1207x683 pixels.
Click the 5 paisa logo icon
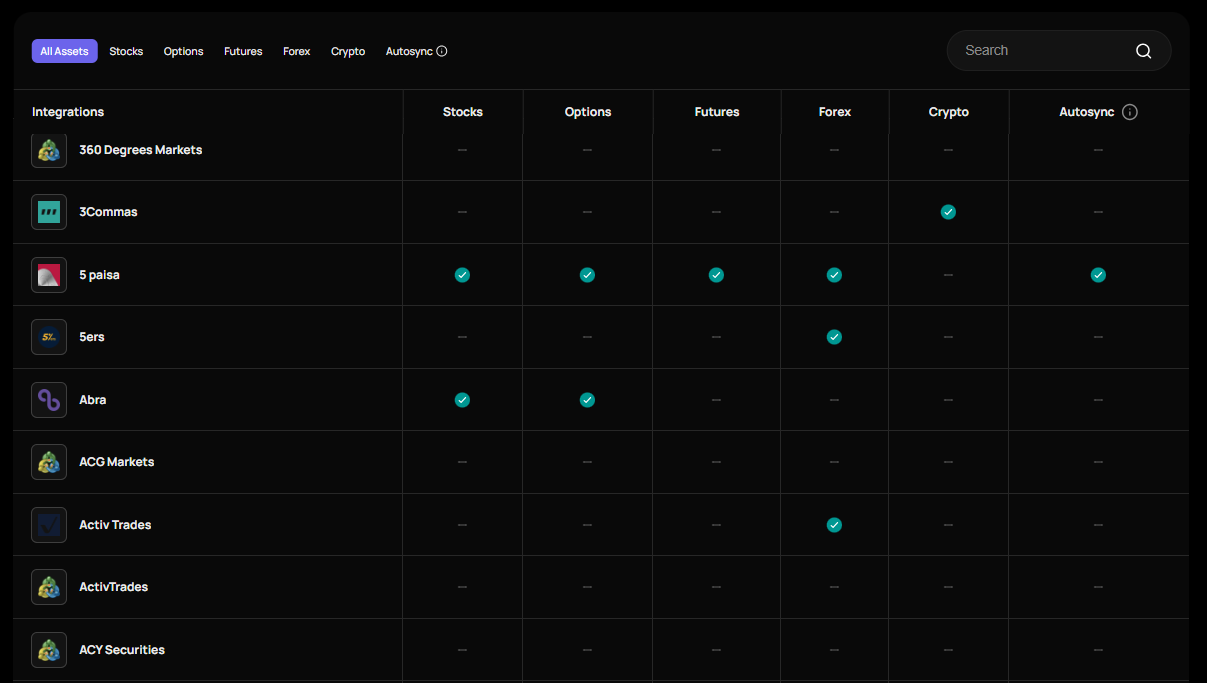(x=49, y=275)
